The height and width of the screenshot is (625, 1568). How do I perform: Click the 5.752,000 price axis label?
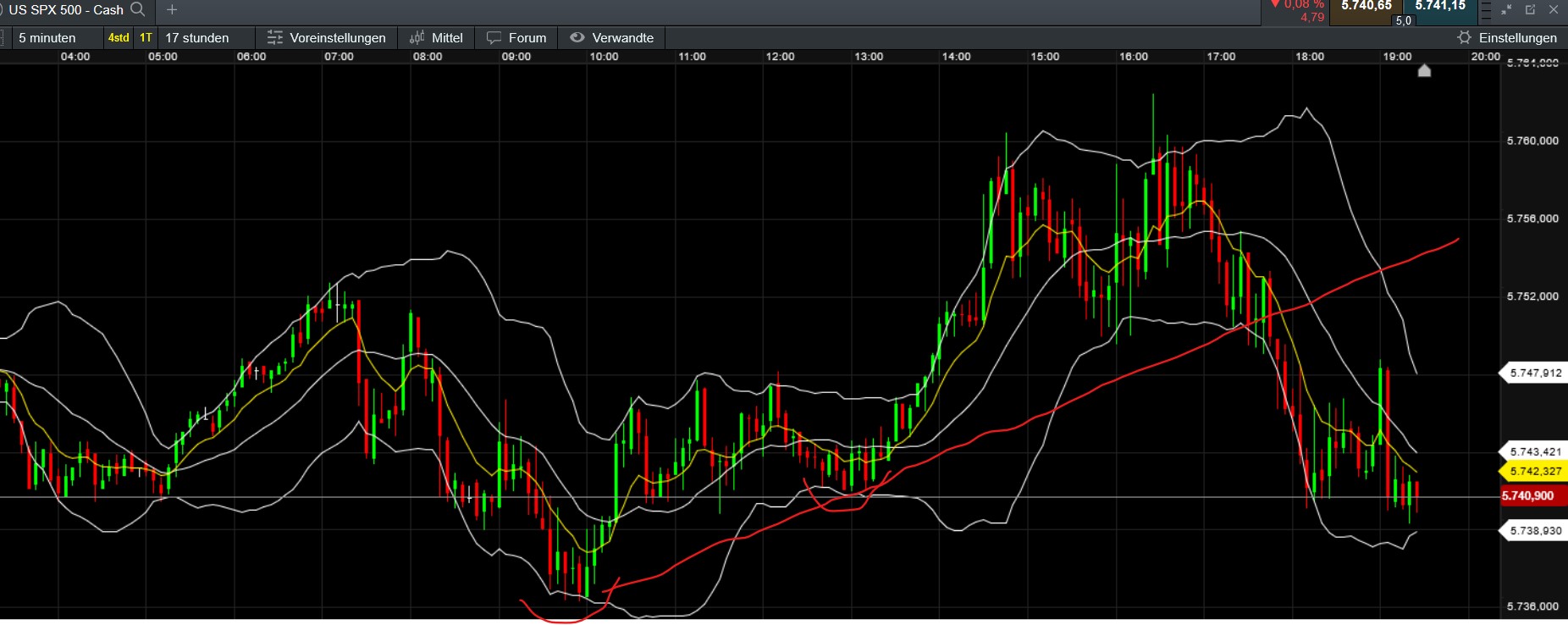(1532, 296)
